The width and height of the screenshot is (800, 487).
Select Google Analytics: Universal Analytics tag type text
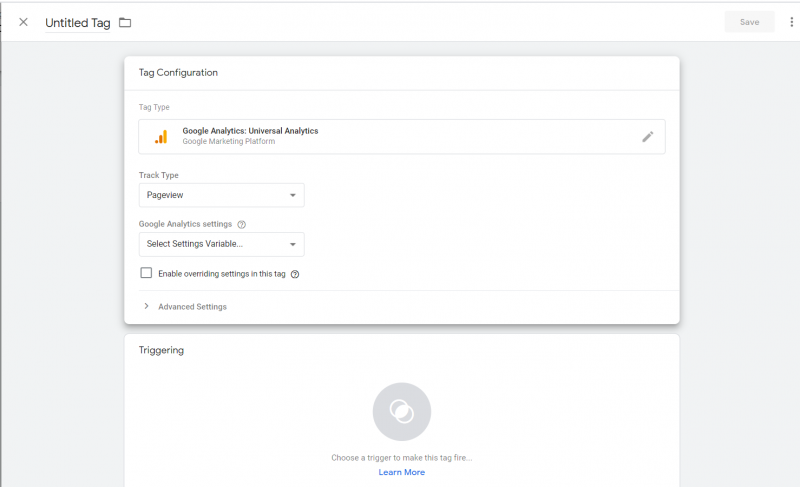pos(250,131)
